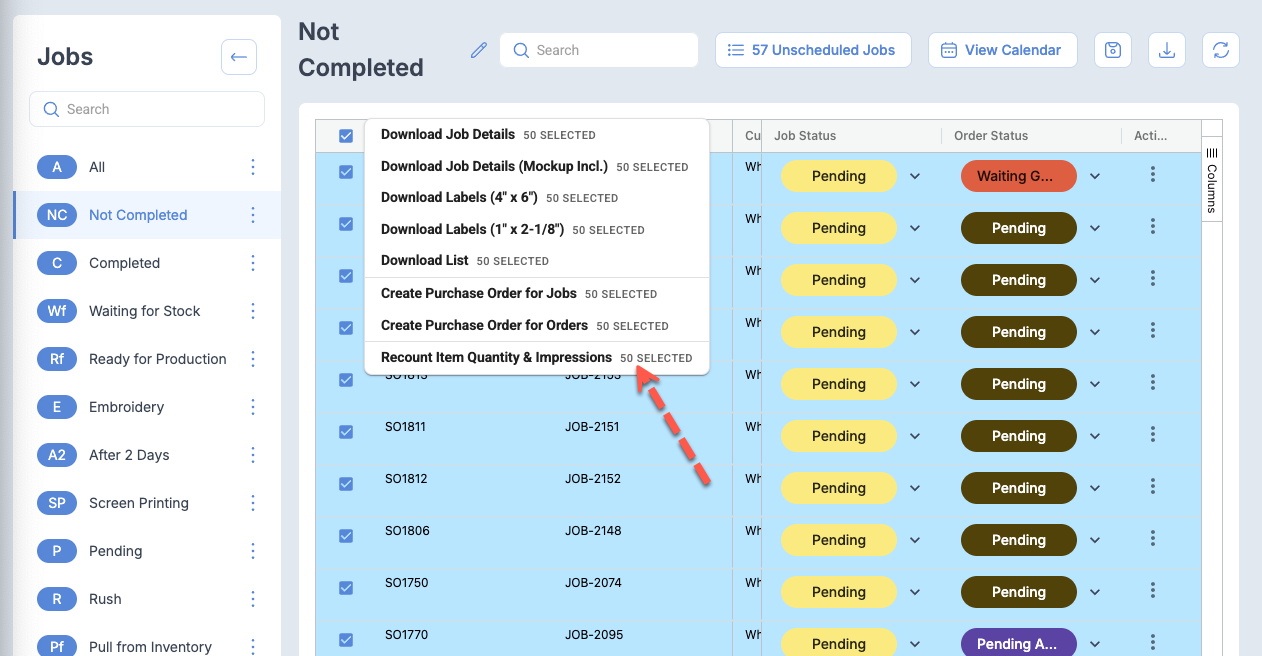Uncheck the select-all header checkbox
Viewport: 1262px width, 656px height.
(346, 136)
